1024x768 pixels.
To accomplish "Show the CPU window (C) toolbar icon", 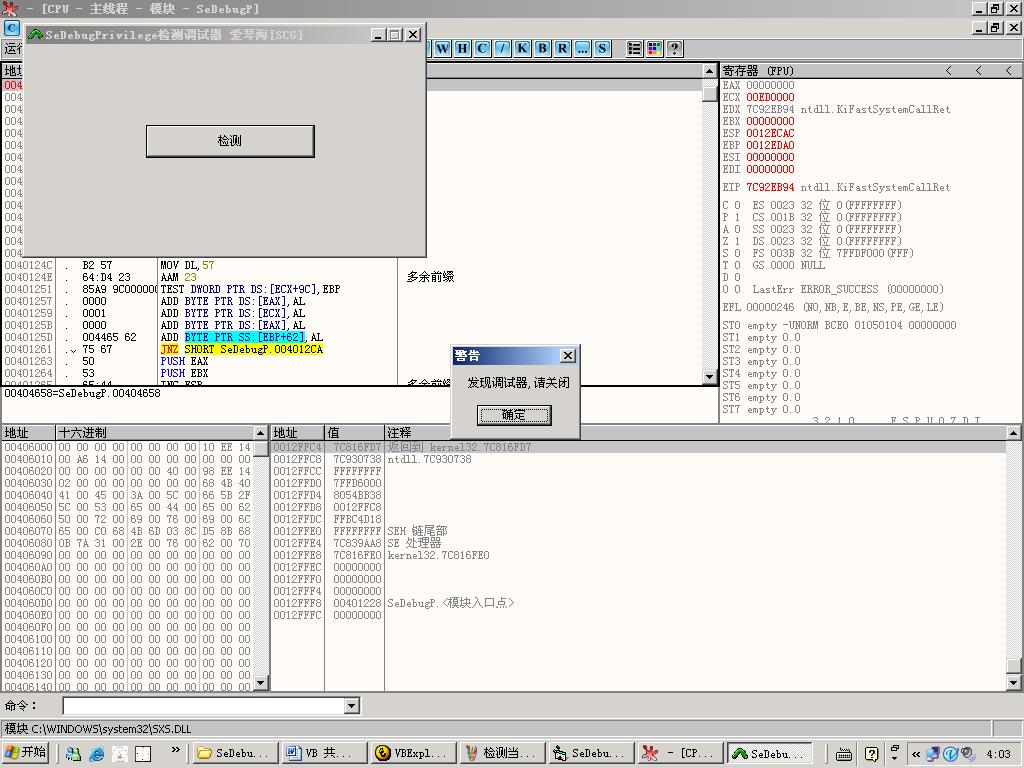I will click(x=482, y=48).
